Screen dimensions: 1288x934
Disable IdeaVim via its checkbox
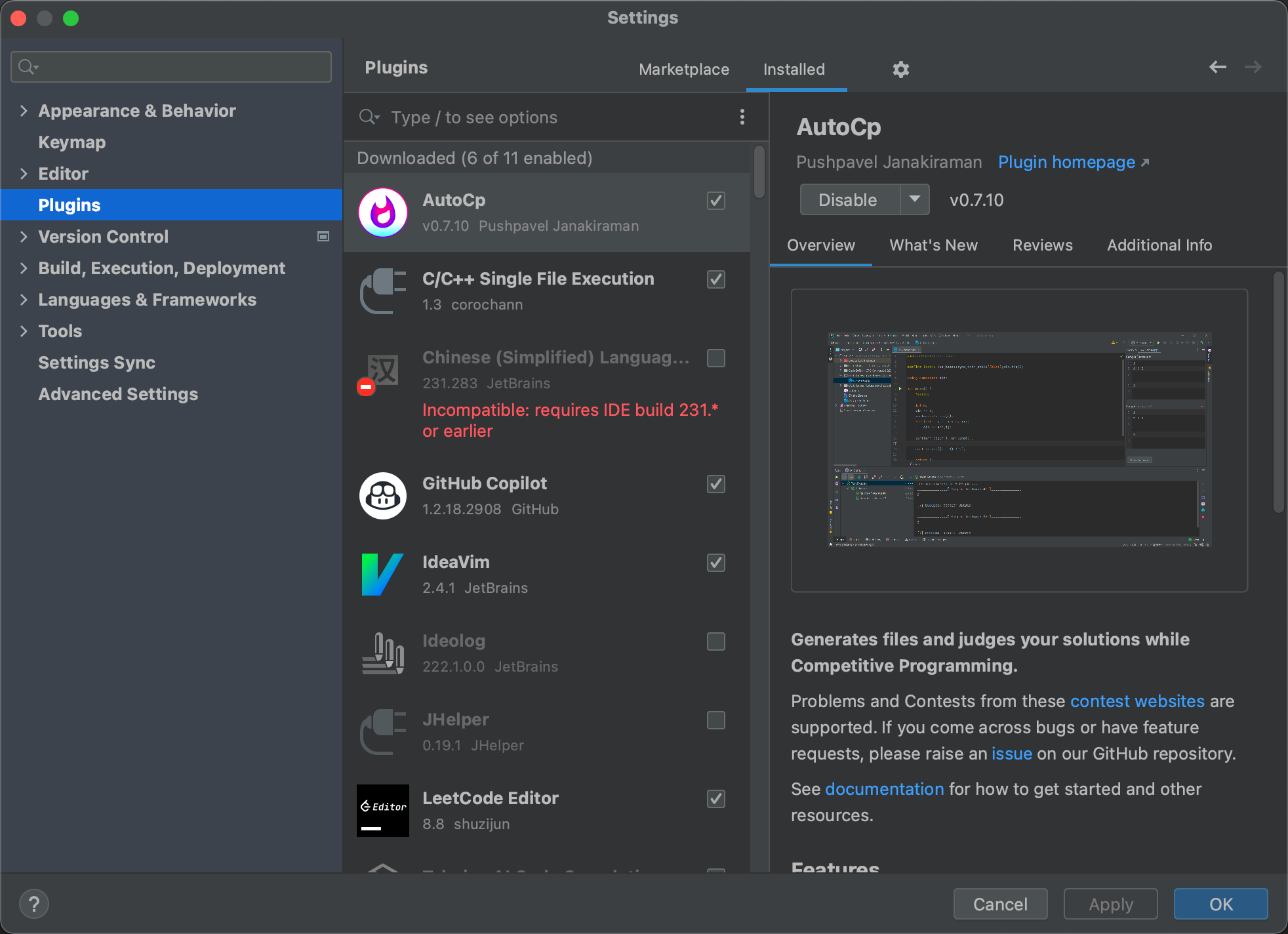point(716,563)
